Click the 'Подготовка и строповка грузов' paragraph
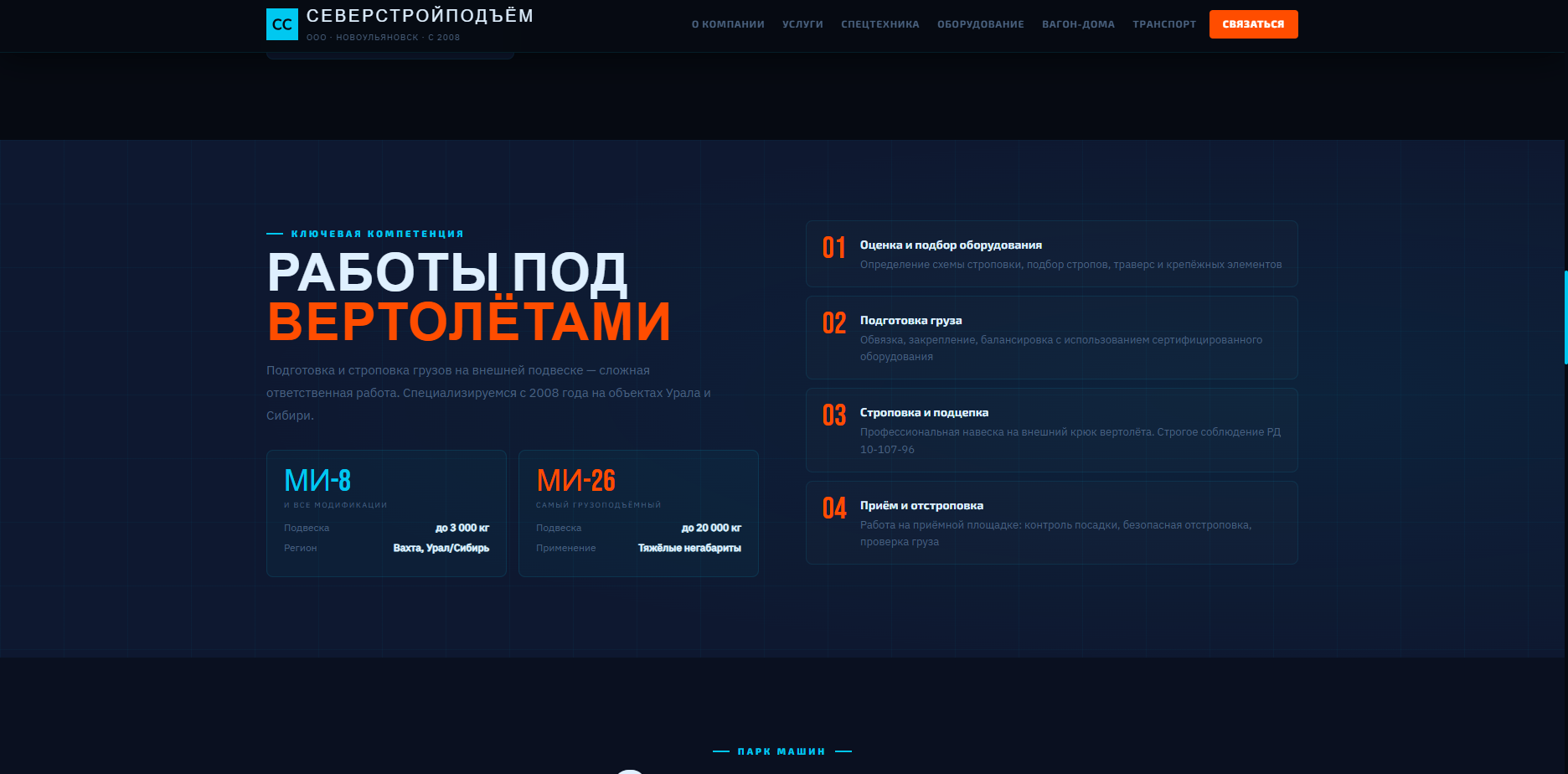Viewport: 1568px width, 774px height. pyautogui.click(x=488, y=393)
